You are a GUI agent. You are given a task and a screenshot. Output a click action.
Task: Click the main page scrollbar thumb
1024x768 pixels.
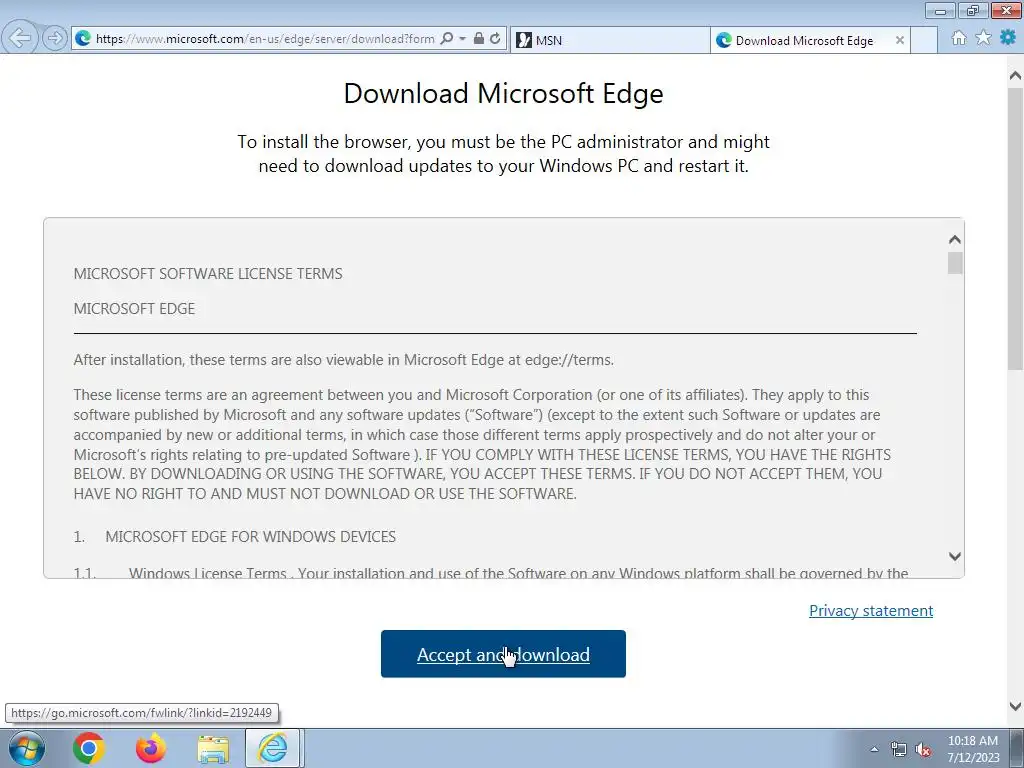pyautogui.click(x=1015, y=229)
